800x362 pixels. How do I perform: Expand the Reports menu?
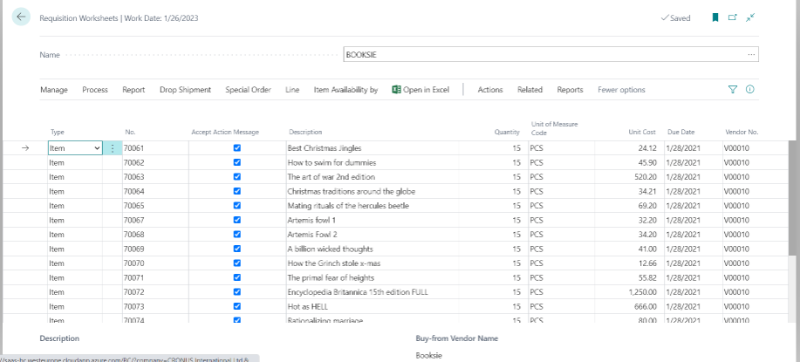(x=570, y=90)
